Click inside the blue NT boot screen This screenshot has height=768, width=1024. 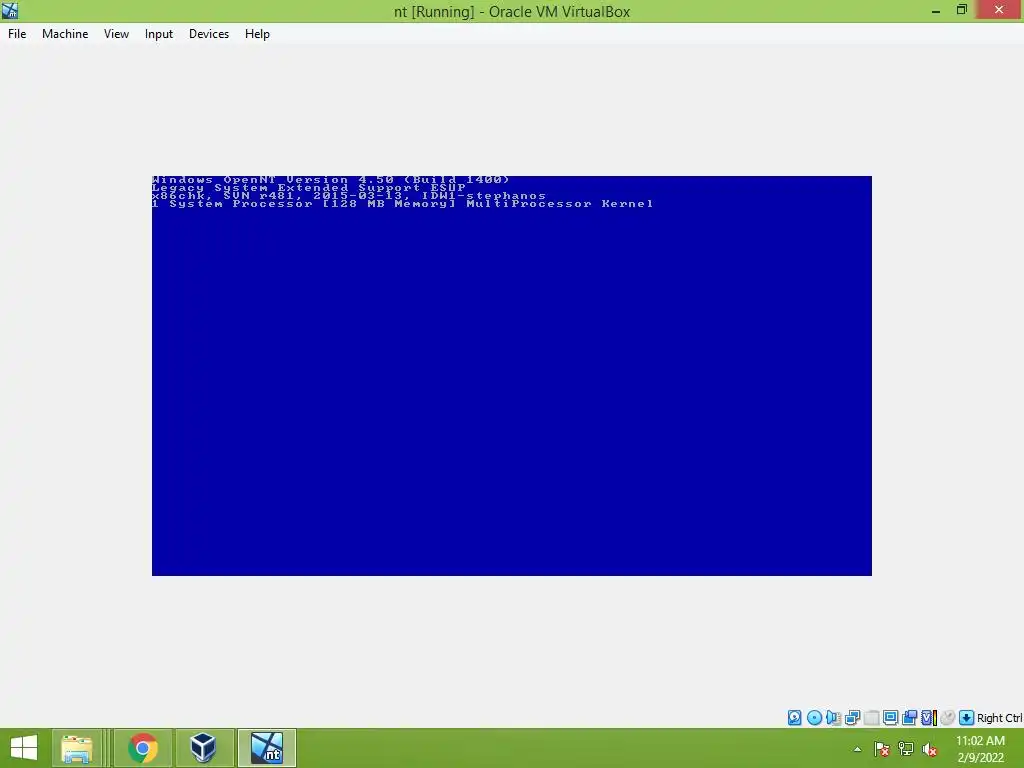[x=511, y=376]
